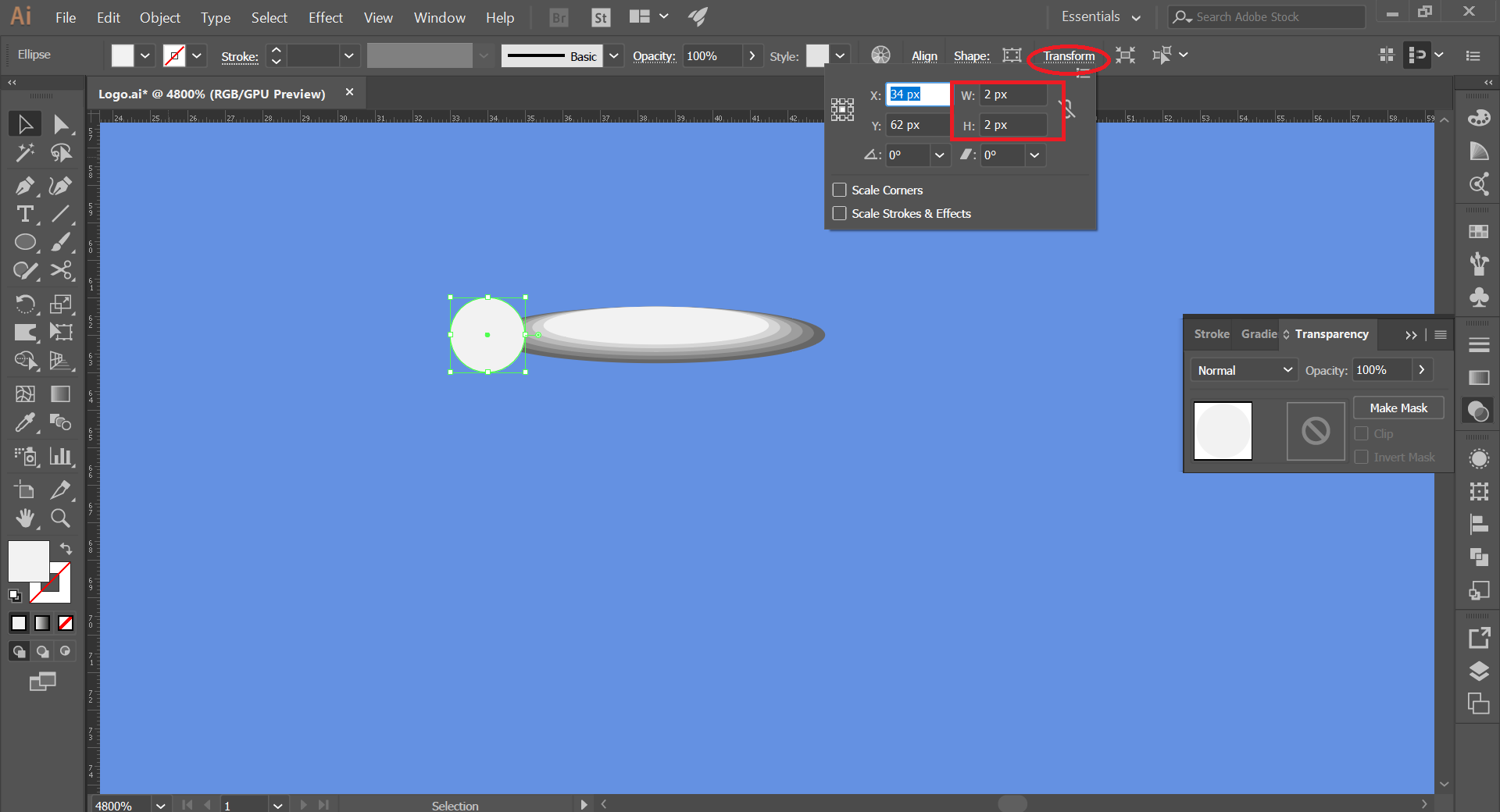Image resolution: width=1500 pixels, height=812 pixels.
Task: Click the Make Mask button
Action: point(1398,408)
